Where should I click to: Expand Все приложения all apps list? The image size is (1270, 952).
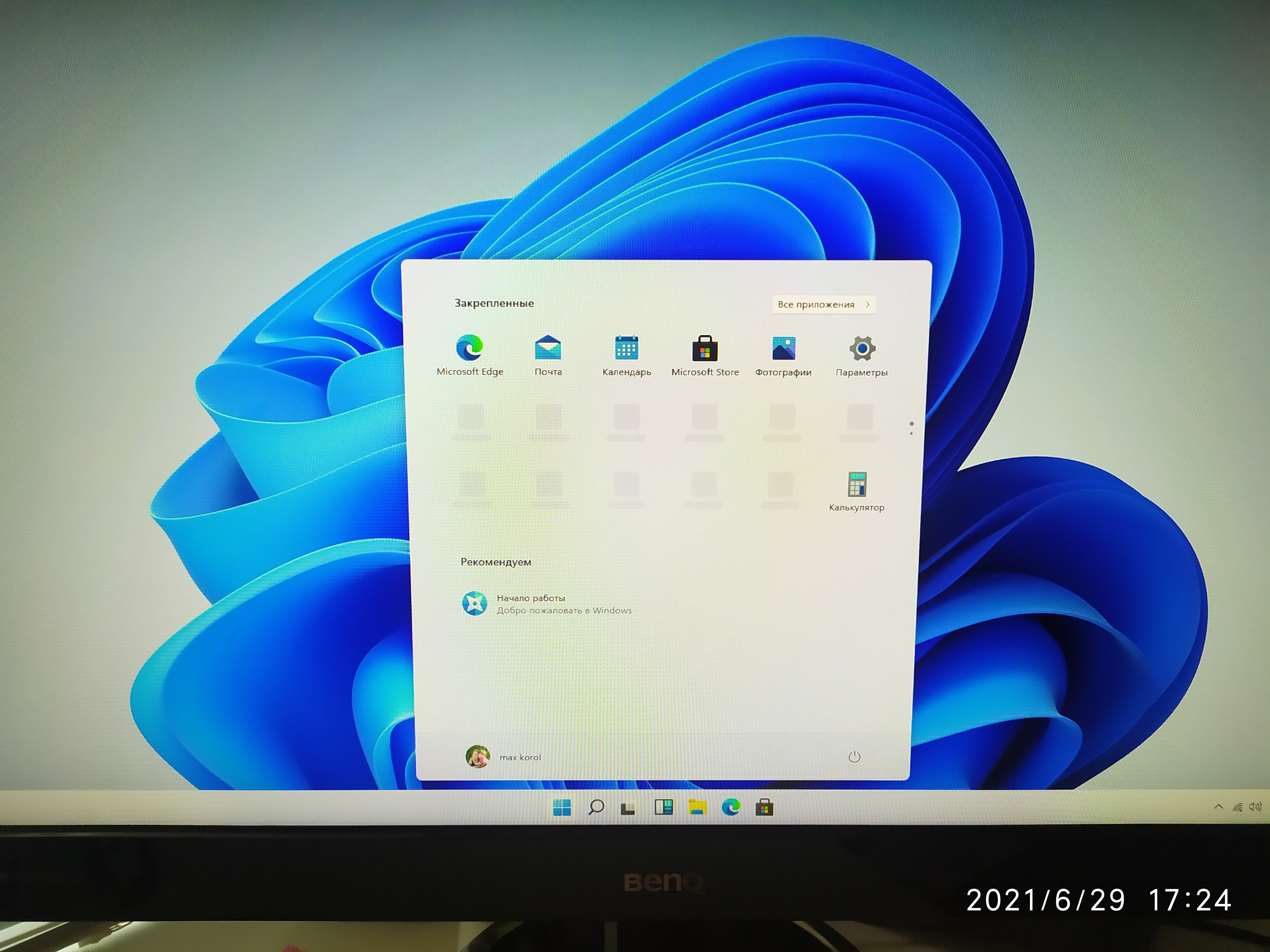tap(823, 305)
